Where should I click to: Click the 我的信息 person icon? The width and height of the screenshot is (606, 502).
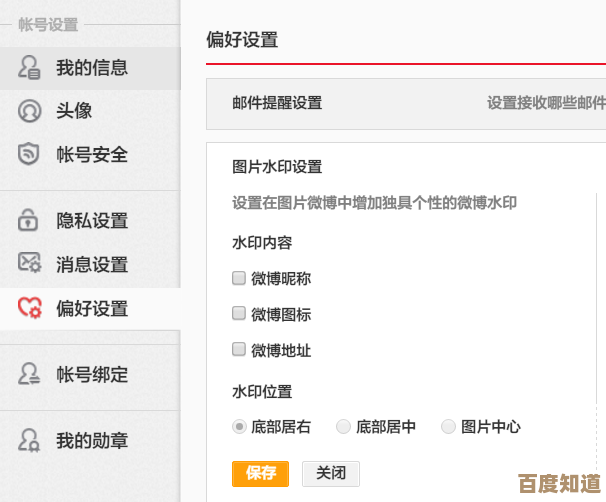coord(29,68)
